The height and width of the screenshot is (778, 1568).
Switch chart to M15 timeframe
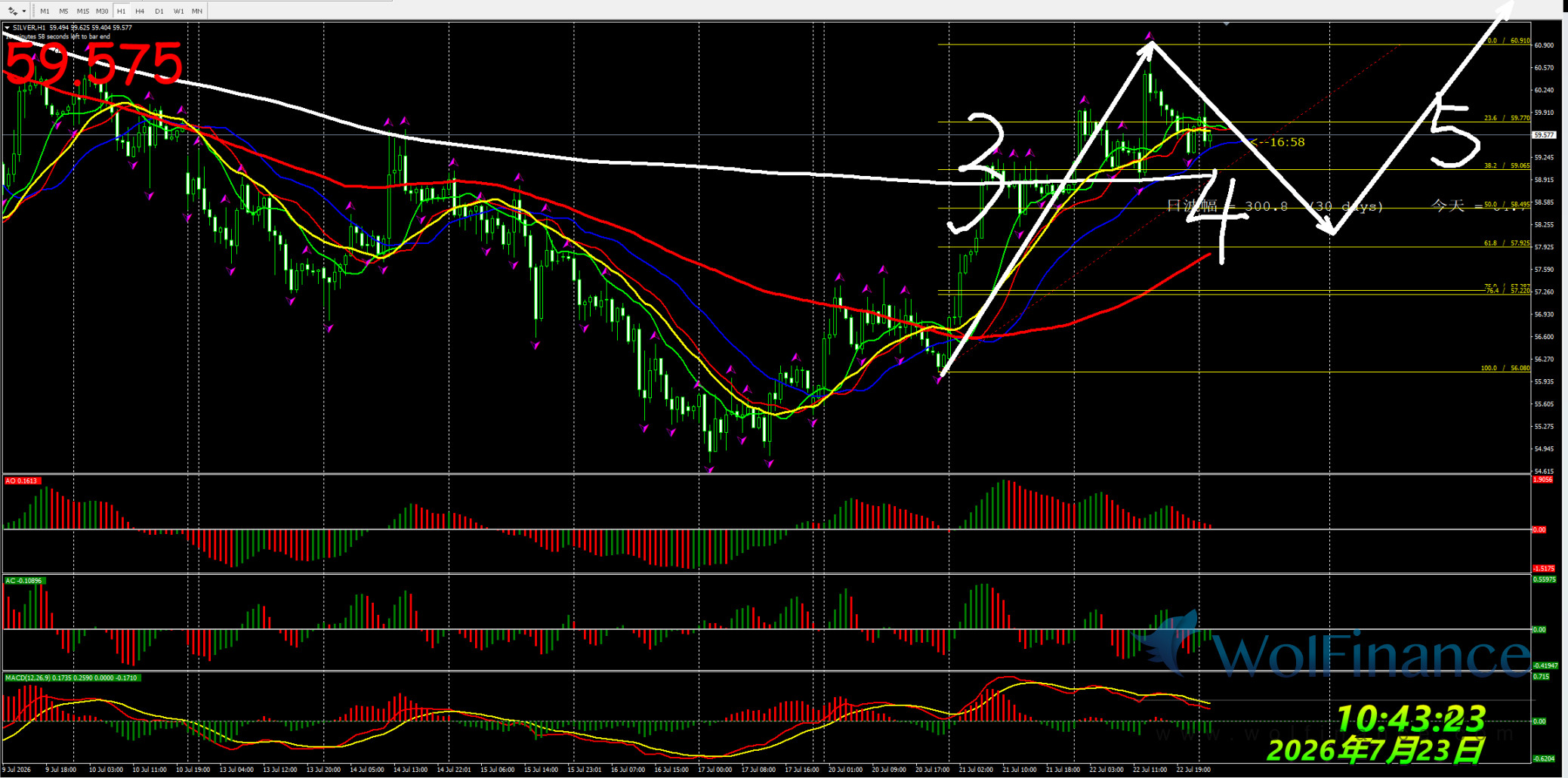click(82, 11)
